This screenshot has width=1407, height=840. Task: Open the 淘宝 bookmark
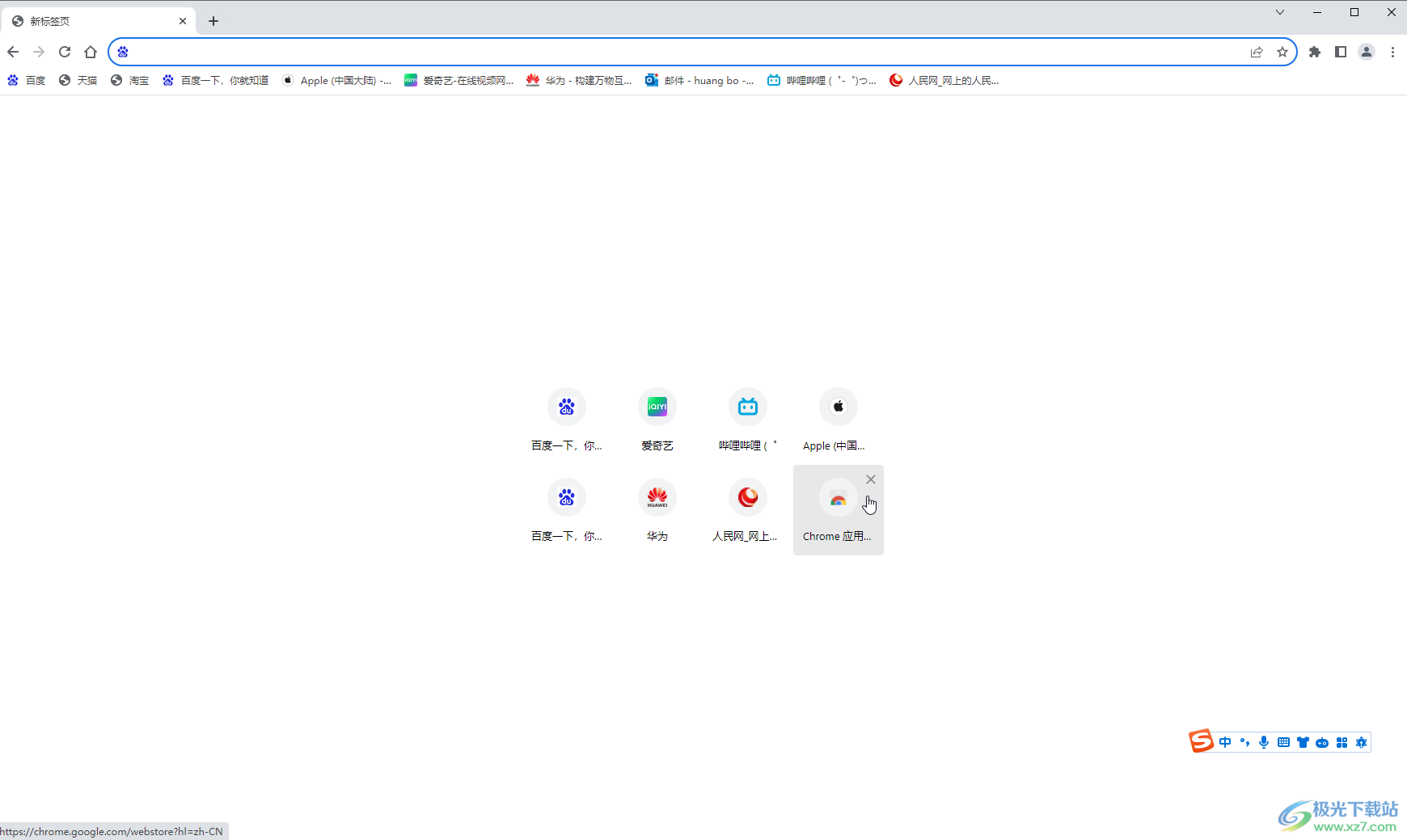tap(130, 80)
